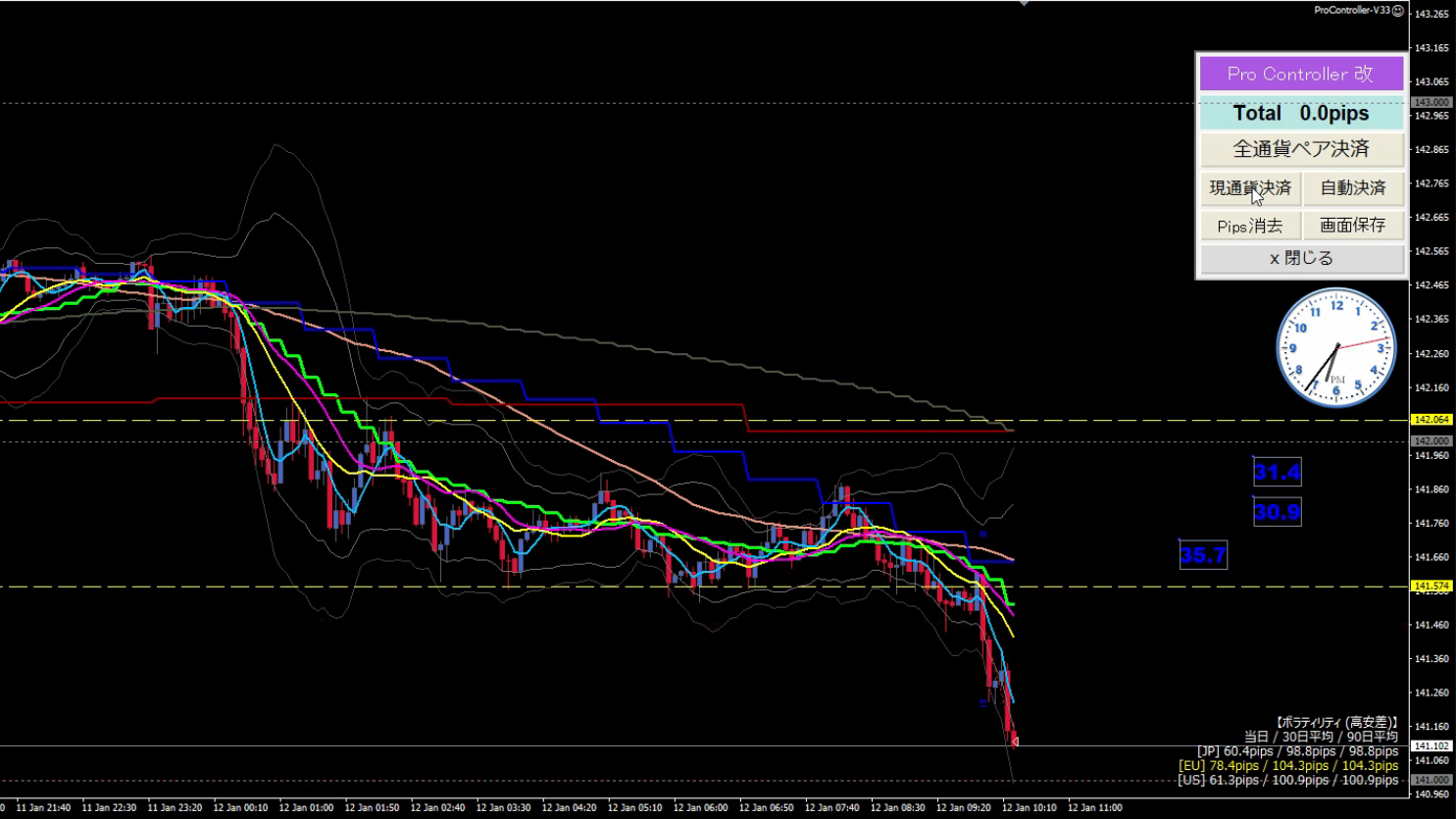
Task: Click the Total 0.0pips display
Action: [x=1301, y=114]
